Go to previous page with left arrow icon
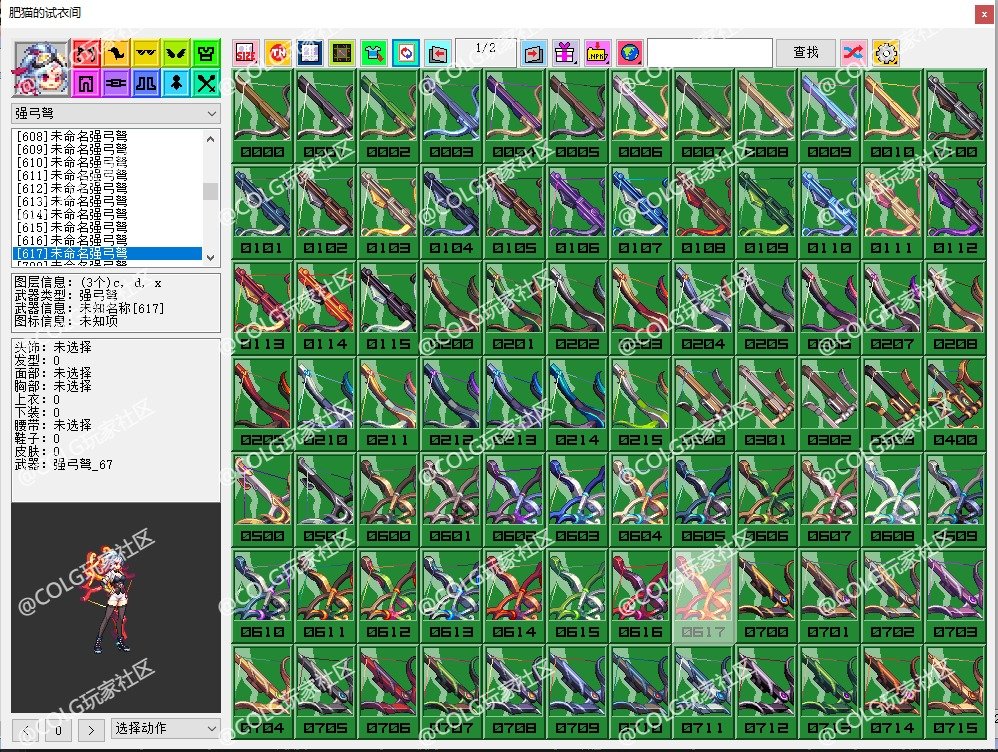Screen dimensions: 998x752 point(438,53)
